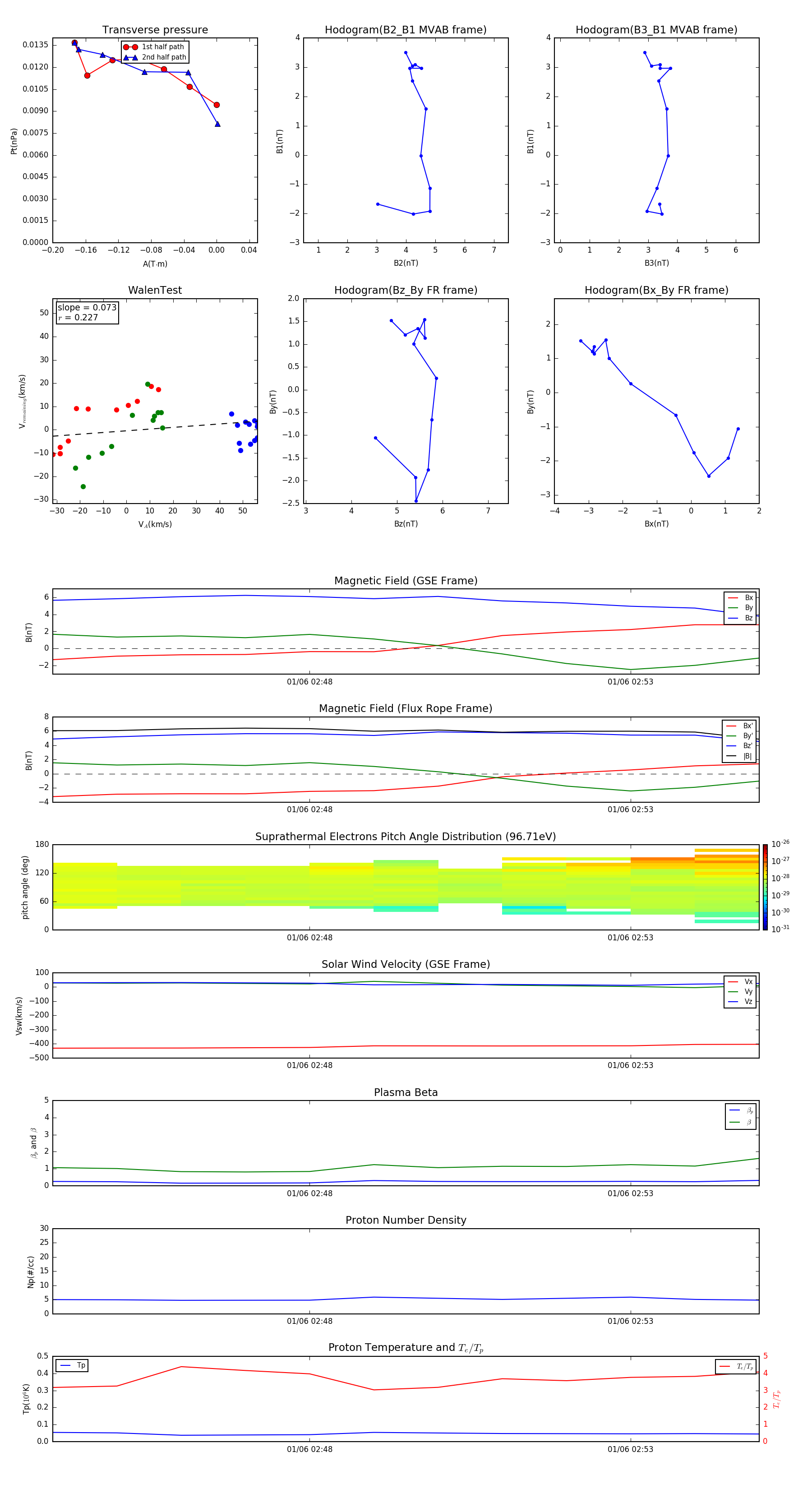Click the Vy legend entry in velocity panel
The image size is (812, 1489).
pyautogui.click(x=740, y=991)
